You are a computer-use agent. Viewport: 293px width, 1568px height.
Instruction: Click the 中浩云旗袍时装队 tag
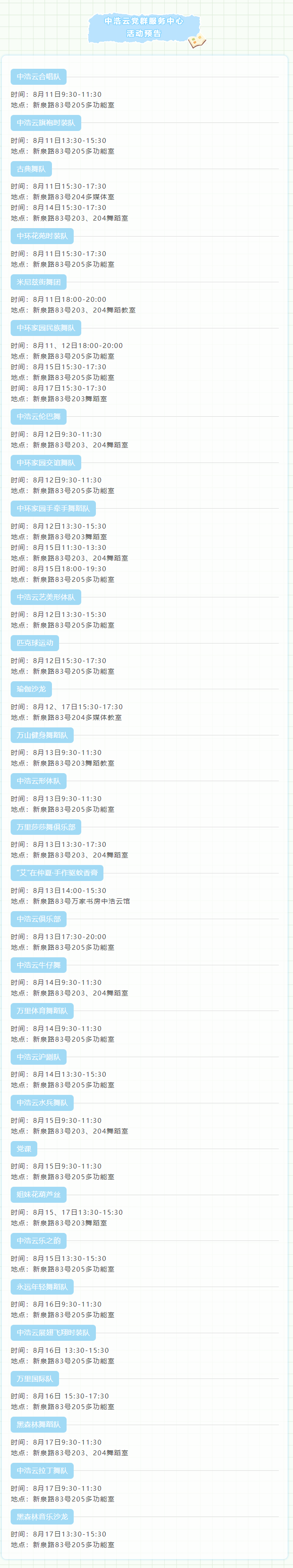46,123
